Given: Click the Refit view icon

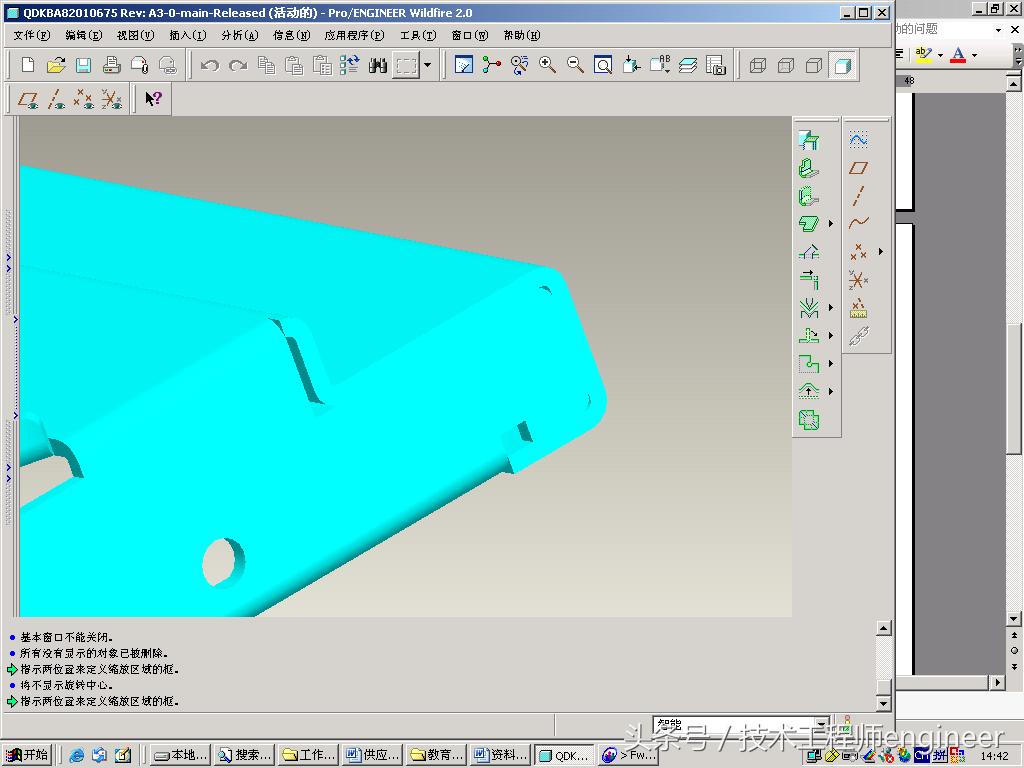Looking at the screenshot, I should [x=603, y=65].
